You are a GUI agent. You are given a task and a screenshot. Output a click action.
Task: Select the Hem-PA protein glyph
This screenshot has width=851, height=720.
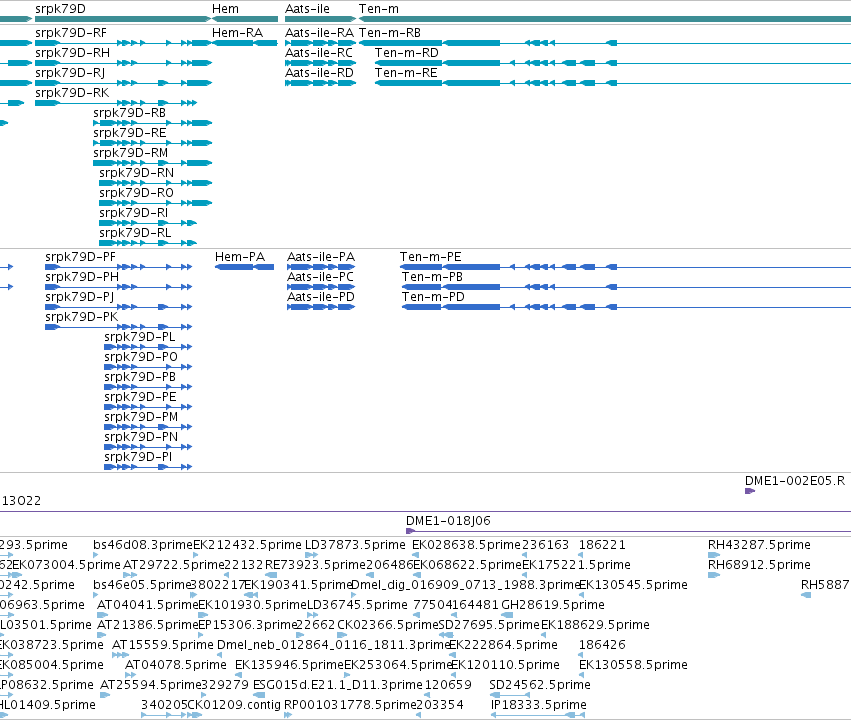click(244, 267)
